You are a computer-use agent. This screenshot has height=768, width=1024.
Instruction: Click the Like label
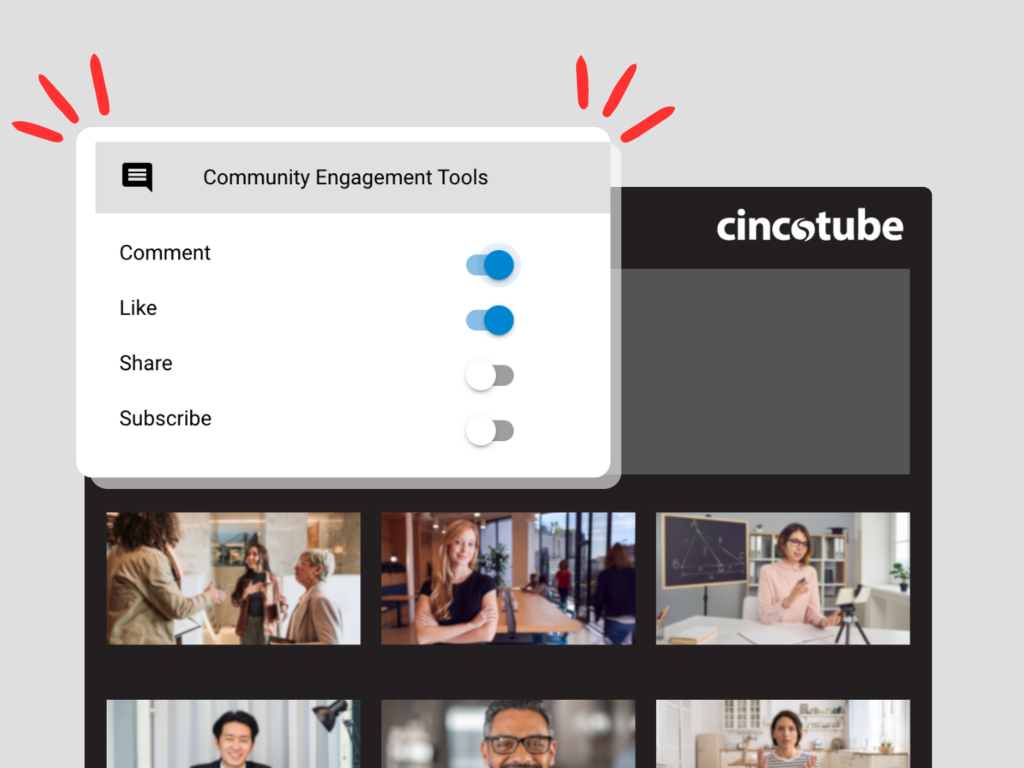tap(138, 308)
